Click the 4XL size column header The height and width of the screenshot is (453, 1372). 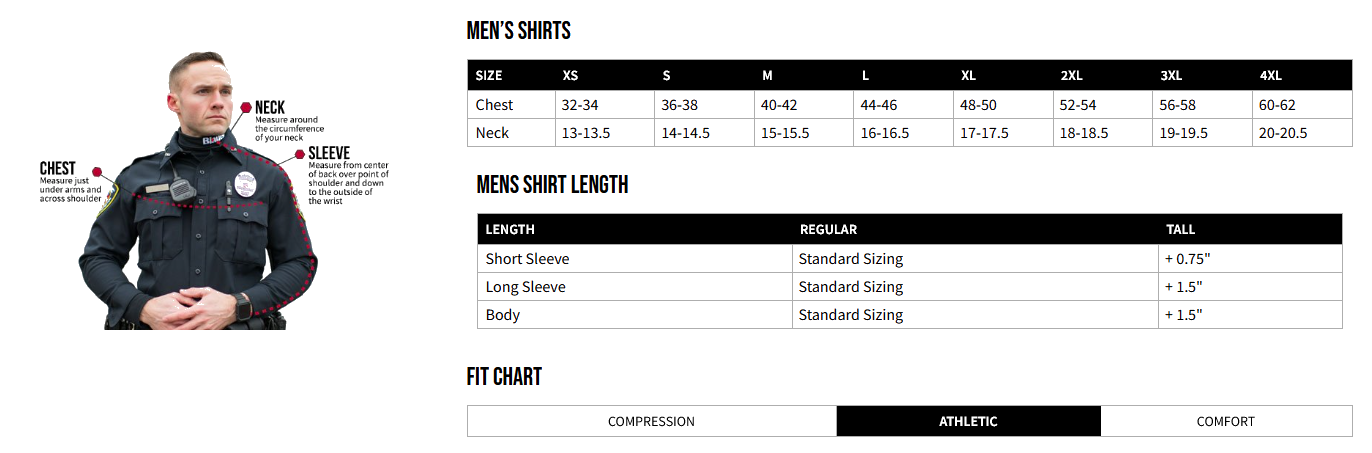coord(1271,76)
